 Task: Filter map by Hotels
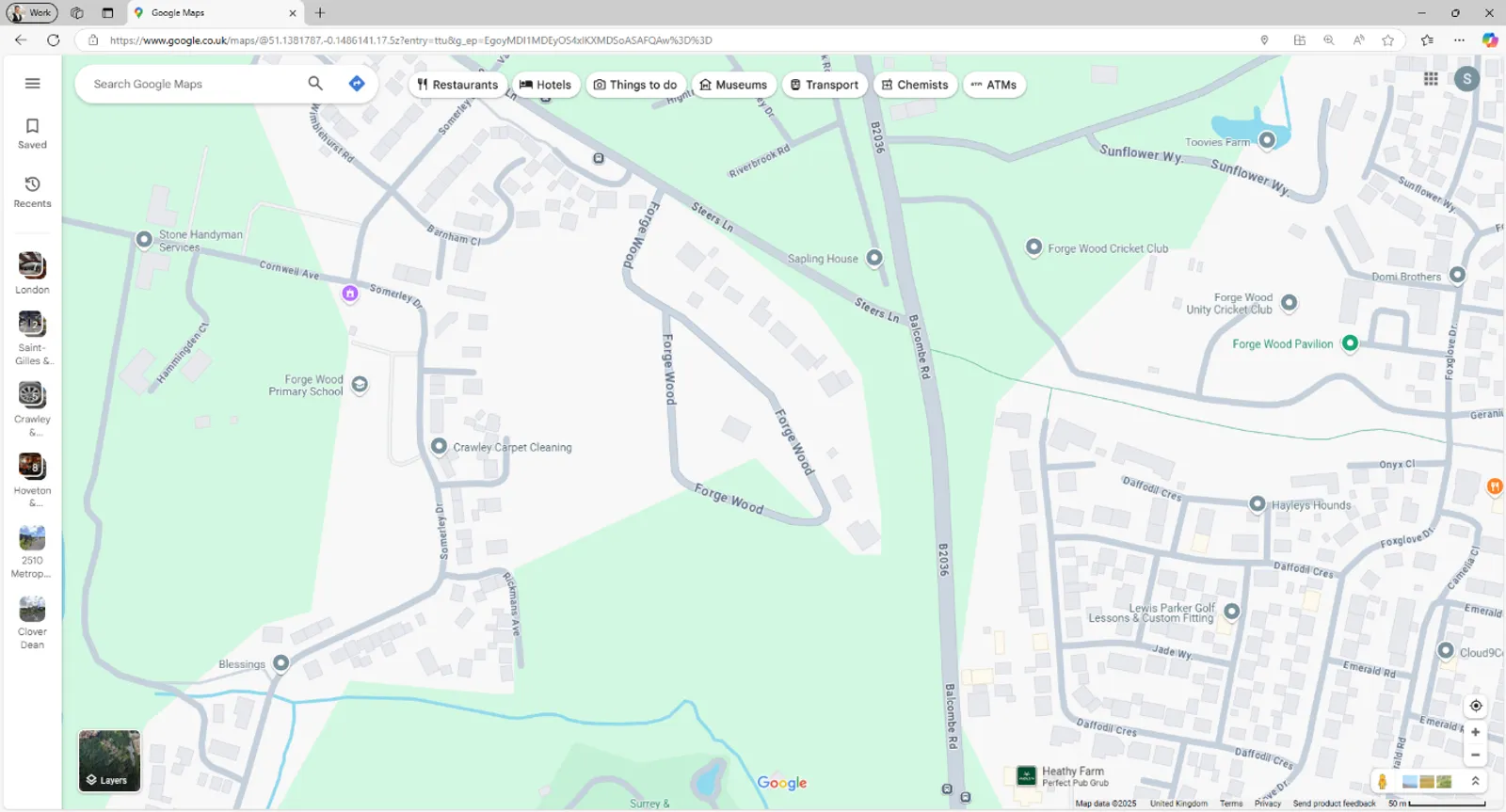pos(546,85)
